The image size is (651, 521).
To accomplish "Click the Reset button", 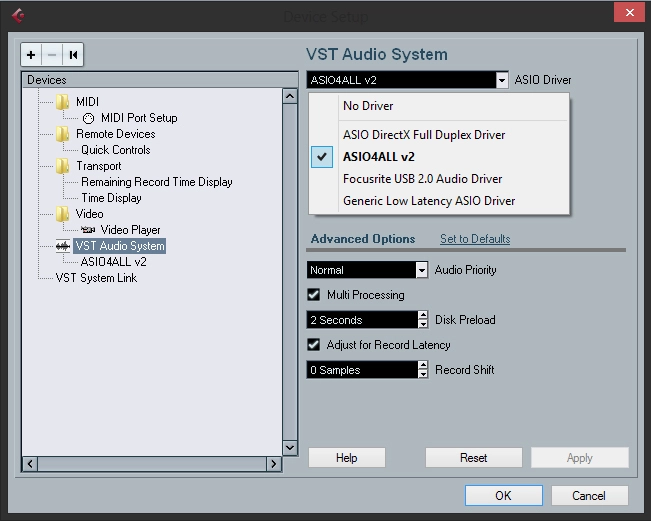I will (473, 458).
